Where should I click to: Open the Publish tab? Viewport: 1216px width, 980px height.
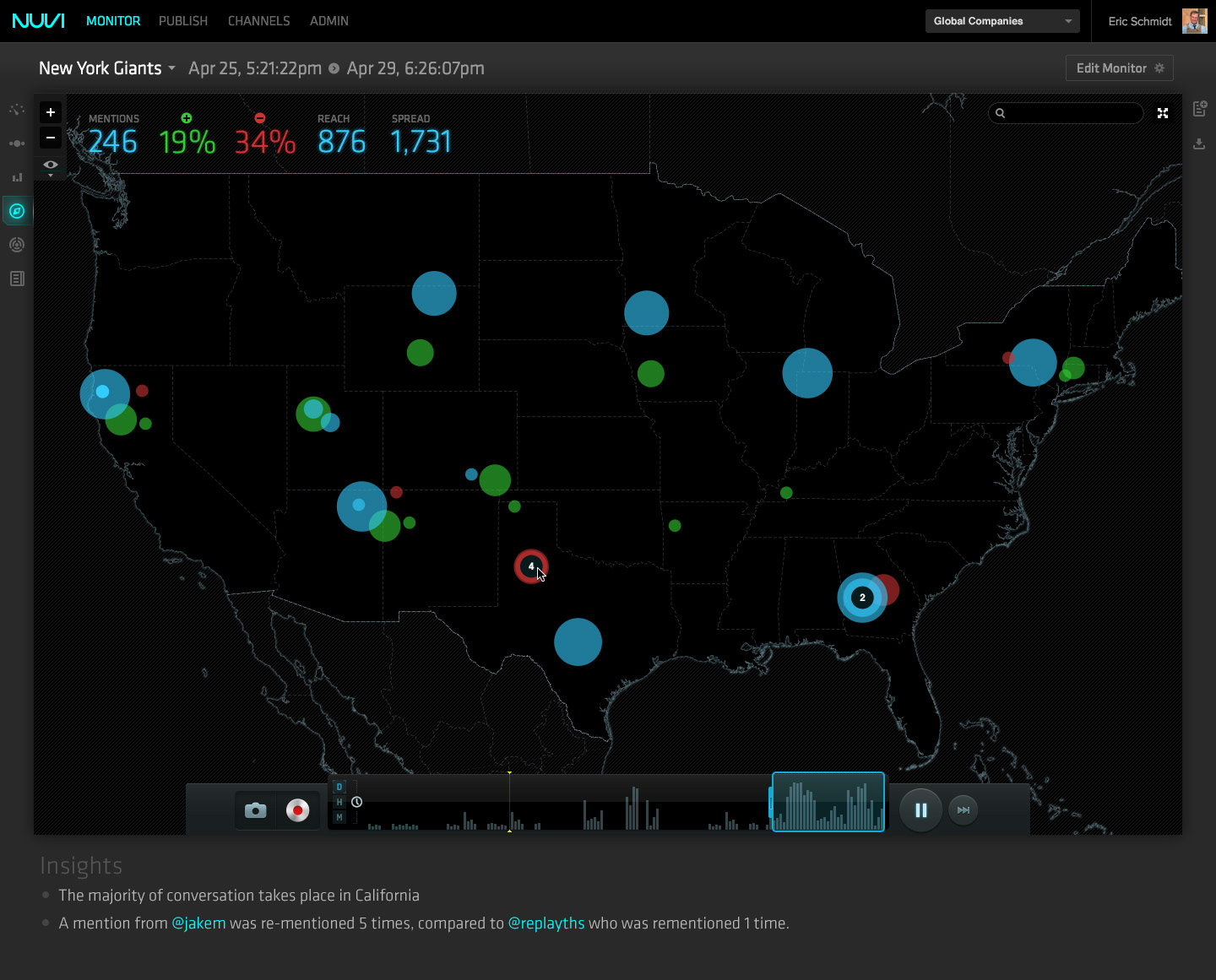tap(183, 21)
